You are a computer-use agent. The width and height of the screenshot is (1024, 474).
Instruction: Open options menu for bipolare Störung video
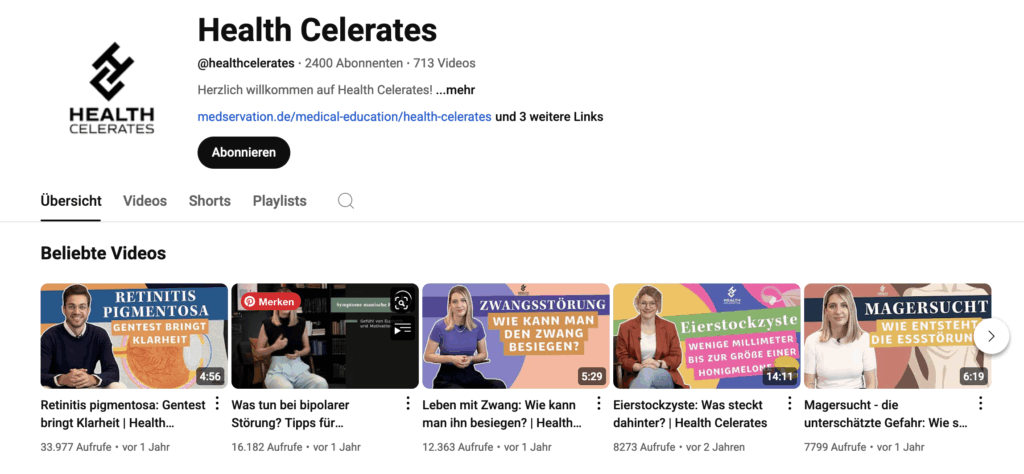pyautogui.click(x=408, y=403)
